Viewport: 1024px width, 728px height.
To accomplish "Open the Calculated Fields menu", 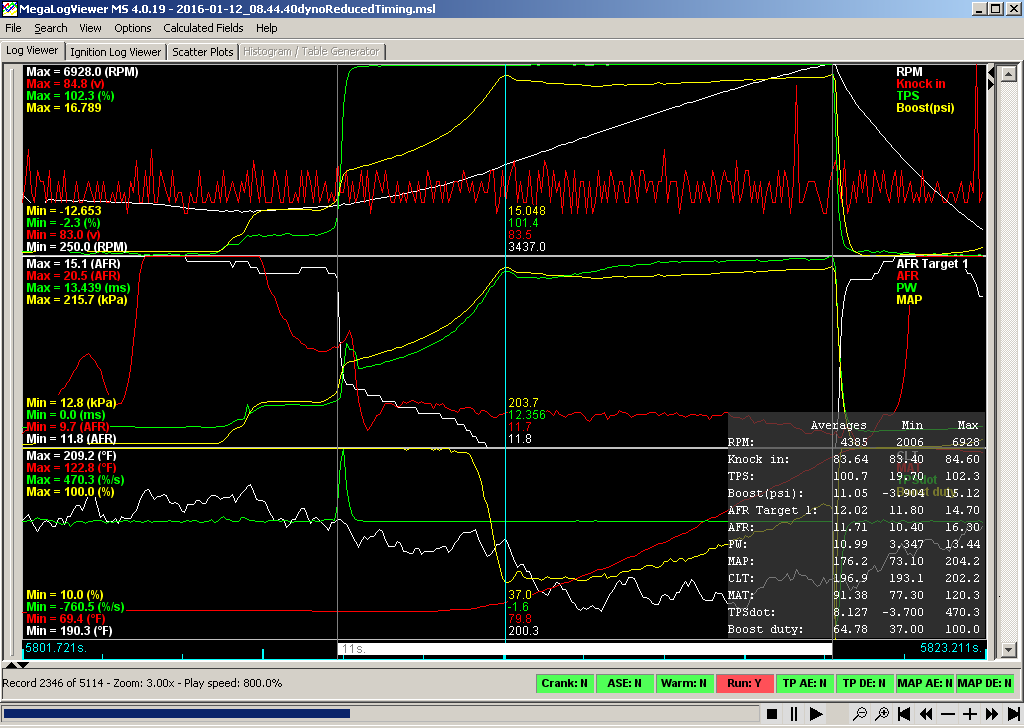I will [202, 28].
